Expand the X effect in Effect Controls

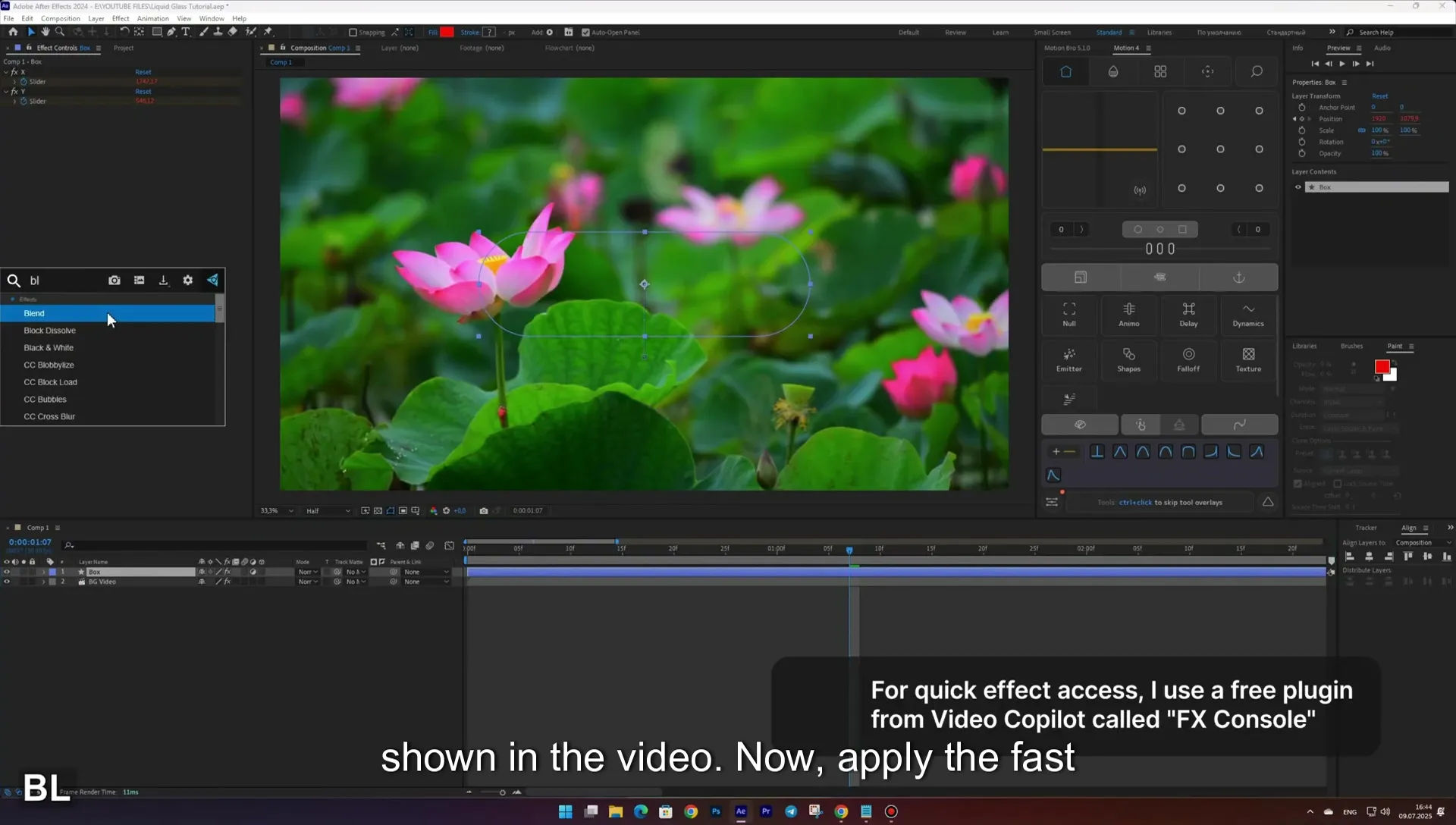click(x=6, y=72)
